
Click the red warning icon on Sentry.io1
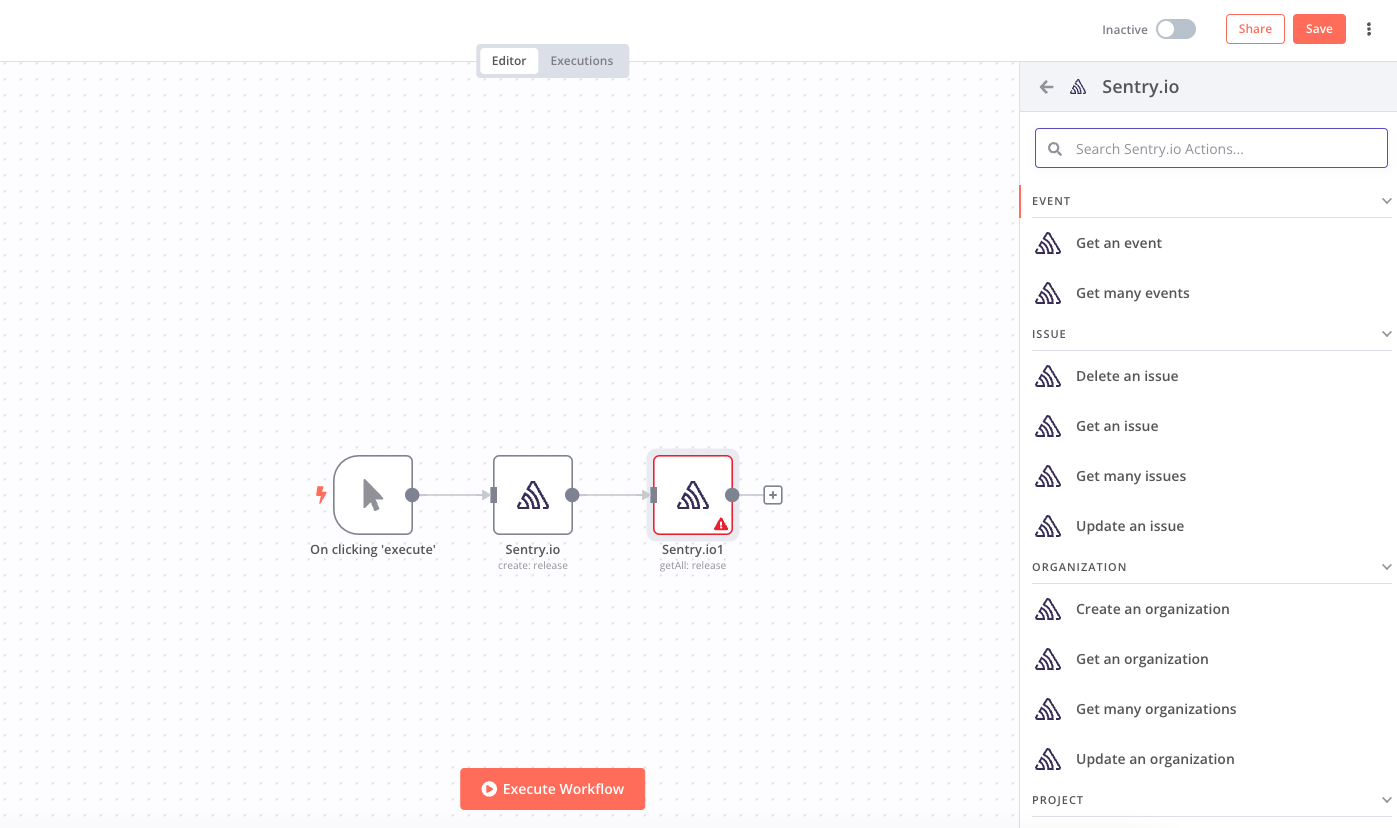click(720, 524)
